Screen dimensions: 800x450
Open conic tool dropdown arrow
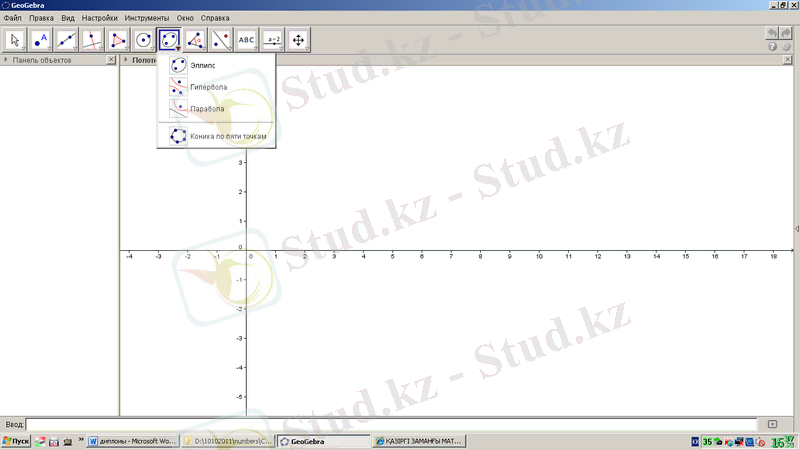[178, 49]
